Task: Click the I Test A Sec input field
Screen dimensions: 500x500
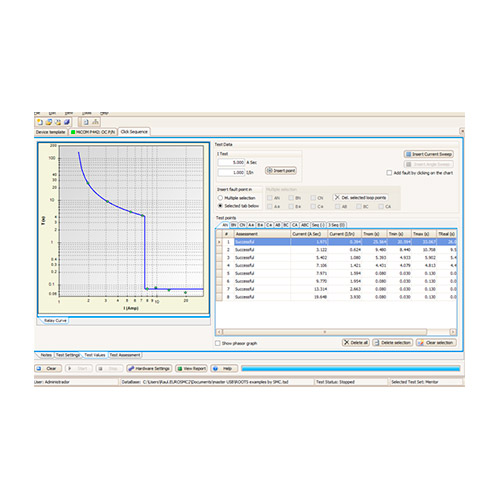Action: tap(231, 162)
